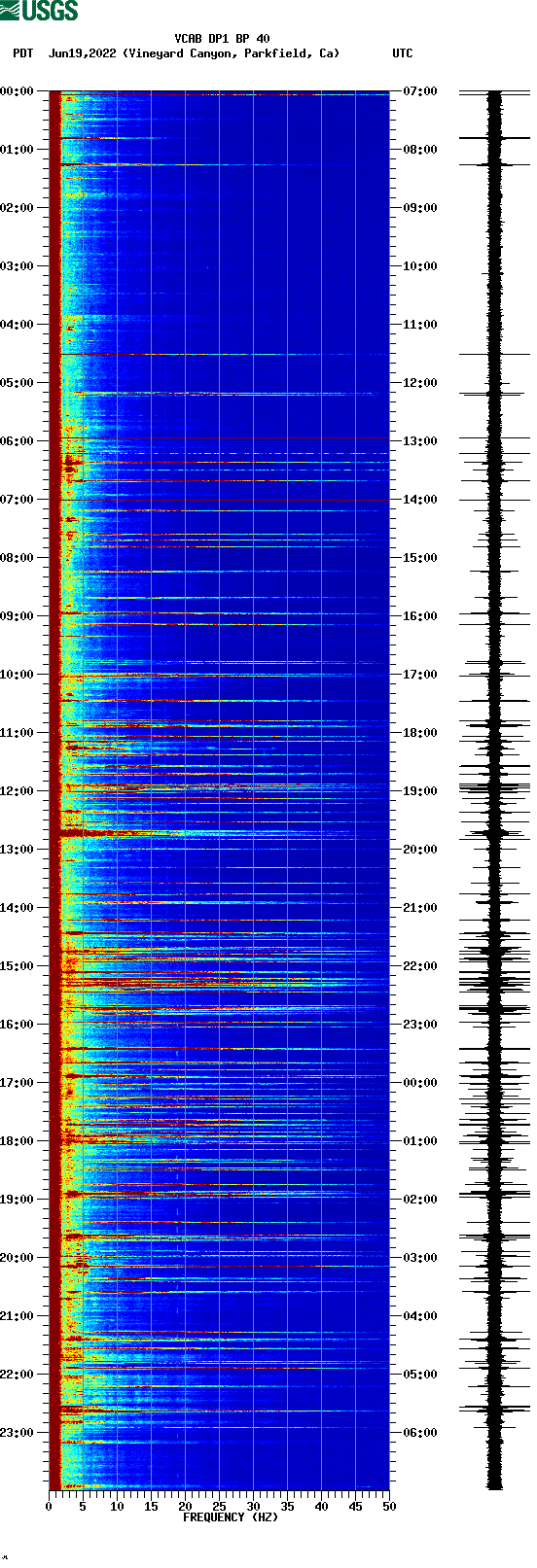The width and height of the screenshot is (537, 1568).
Task: Click the 08:00 UTC time label
Action: tap(420, 150)
